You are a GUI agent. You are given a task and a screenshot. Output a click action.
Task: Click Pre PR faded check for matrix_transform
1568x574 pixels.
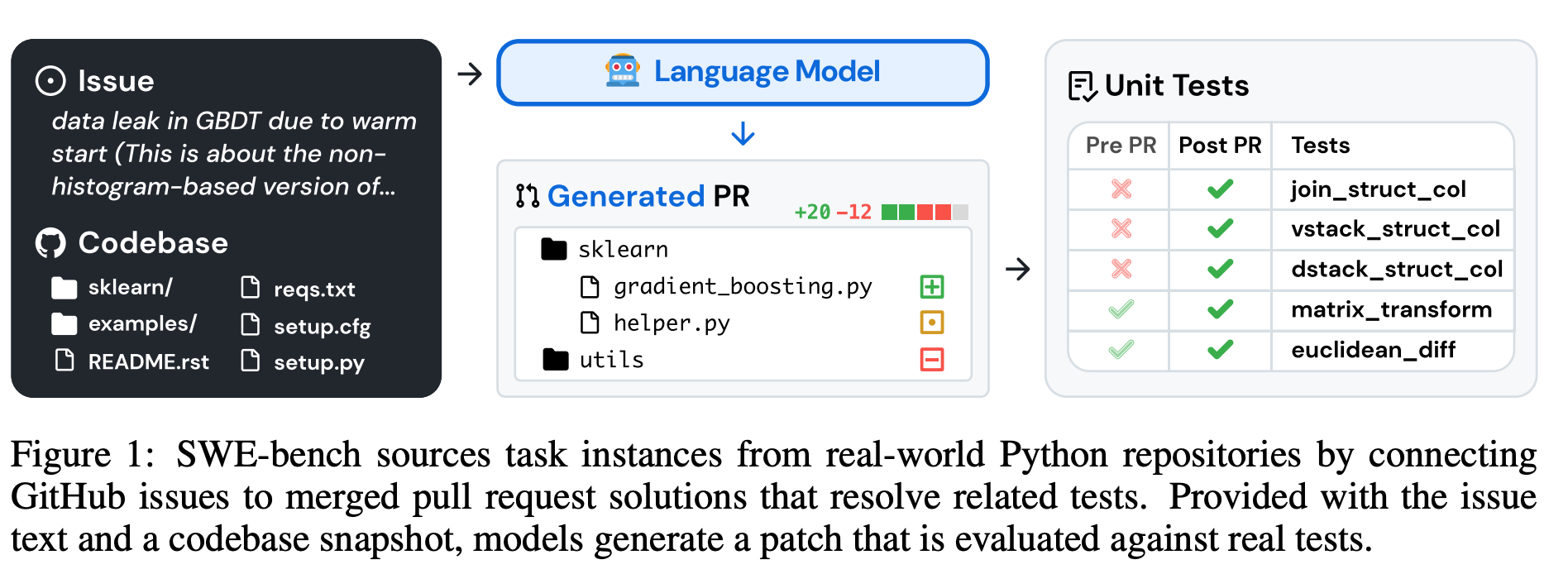click(1121, 309)
